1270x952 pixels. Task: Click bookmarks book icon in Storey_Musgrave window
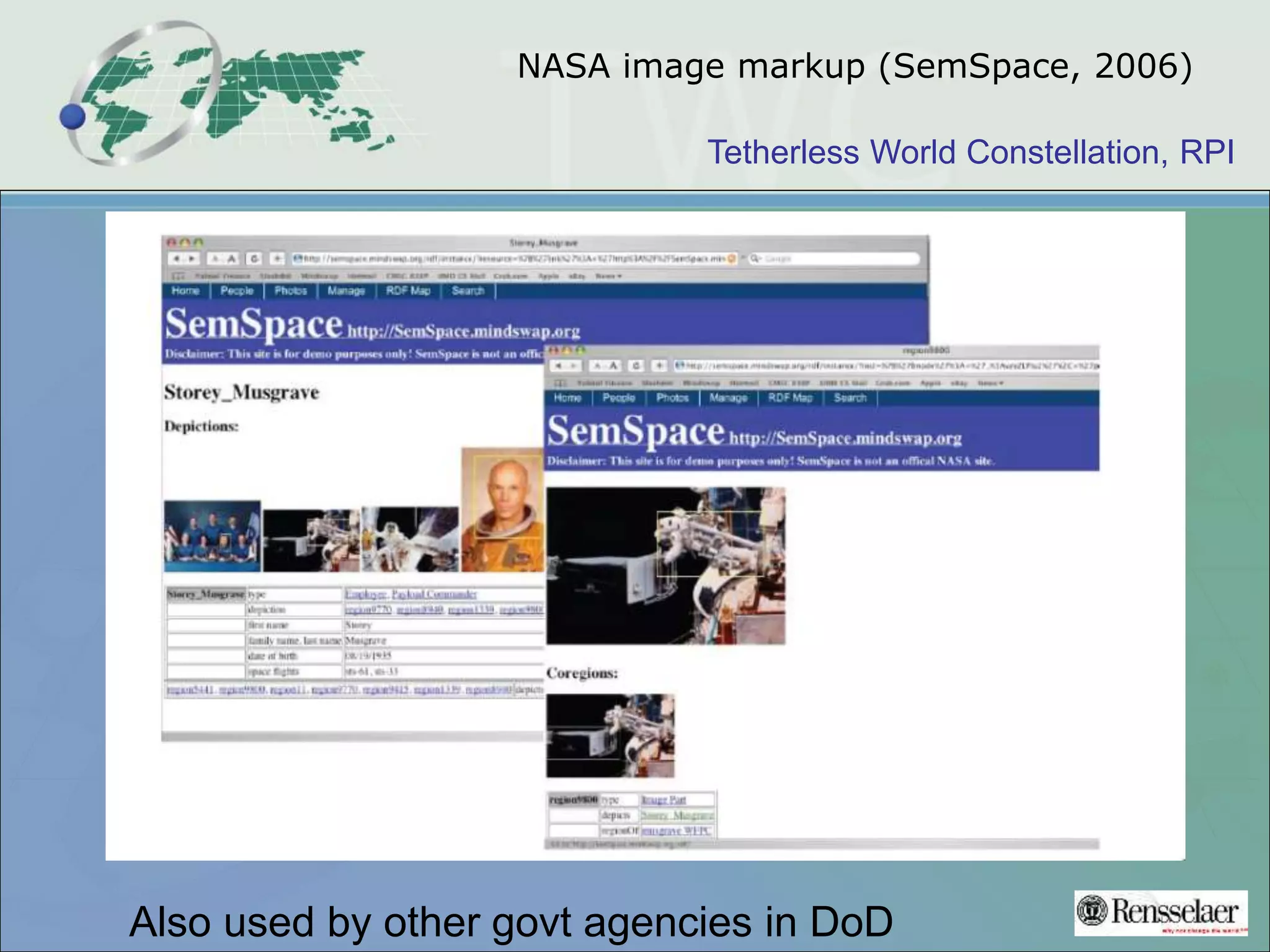point(178,276)
